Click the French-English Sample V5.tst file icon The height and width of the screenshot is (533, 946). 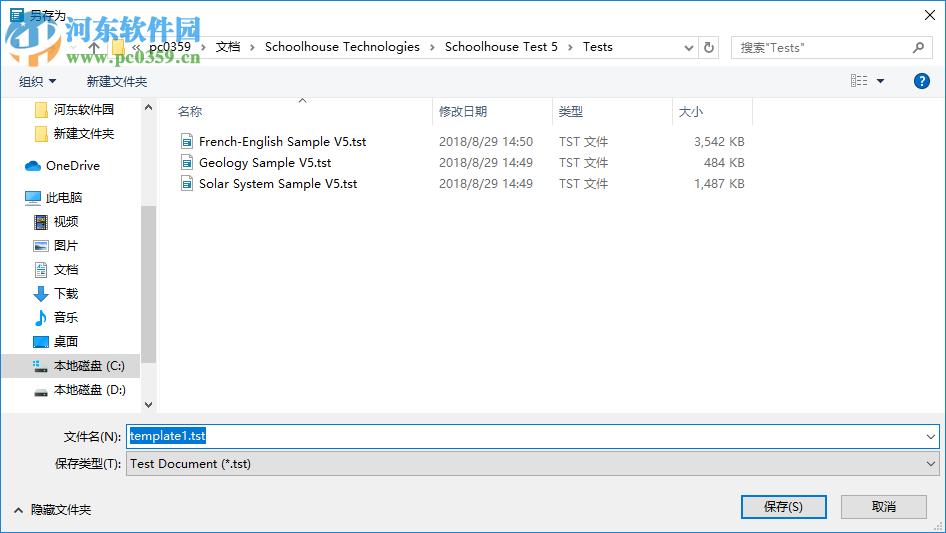click(x=187, y=141)
